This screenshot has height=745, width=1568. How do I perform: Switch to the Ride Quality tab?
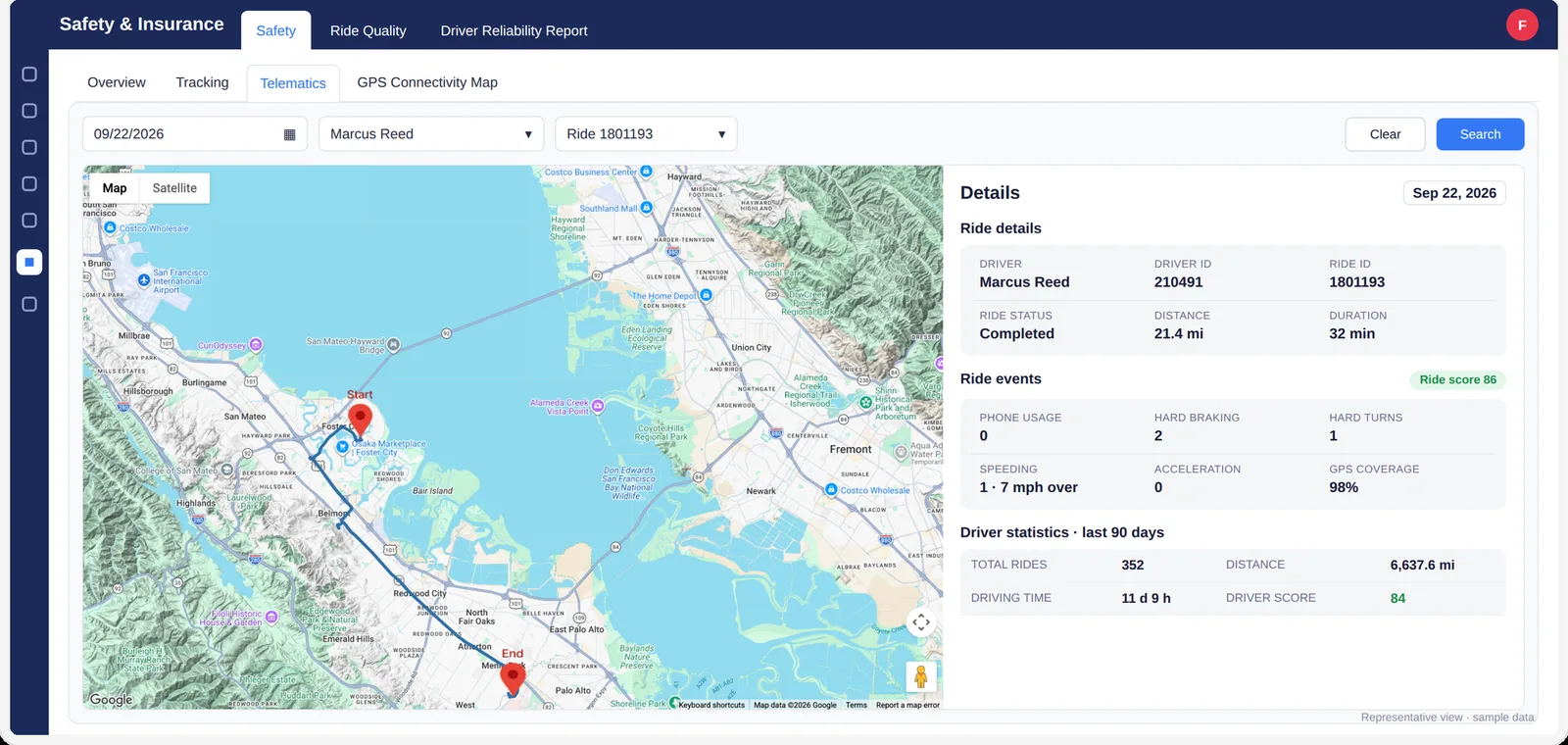pos(367,30)
